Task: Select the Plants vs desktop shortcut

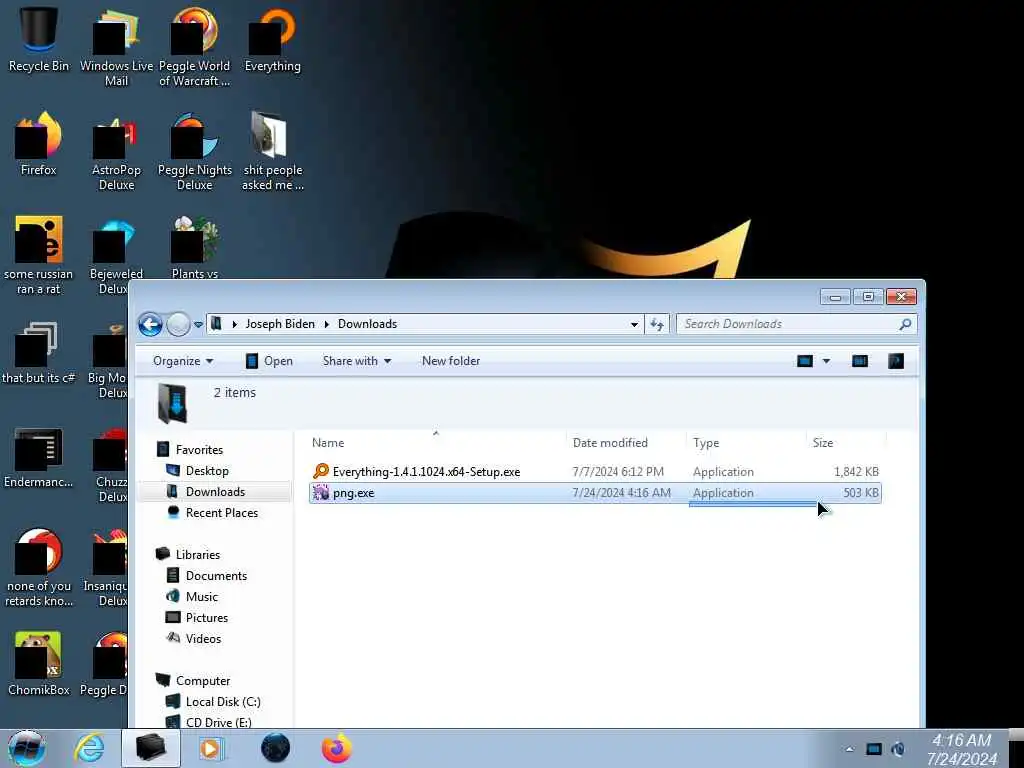Action: pos(194,248)
